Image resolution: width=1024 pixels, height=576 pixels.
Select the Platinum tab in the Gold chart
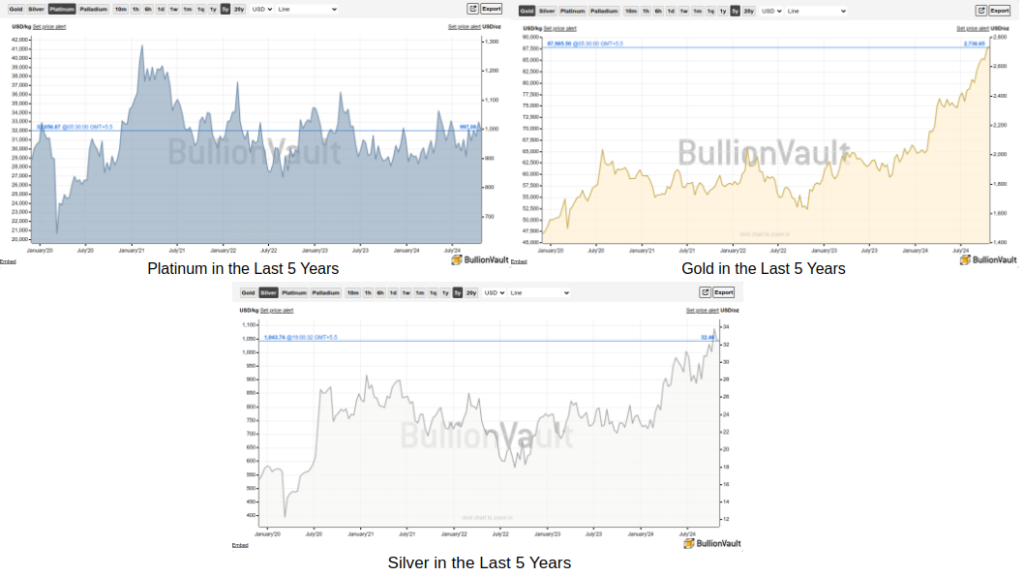pos(572,11)
